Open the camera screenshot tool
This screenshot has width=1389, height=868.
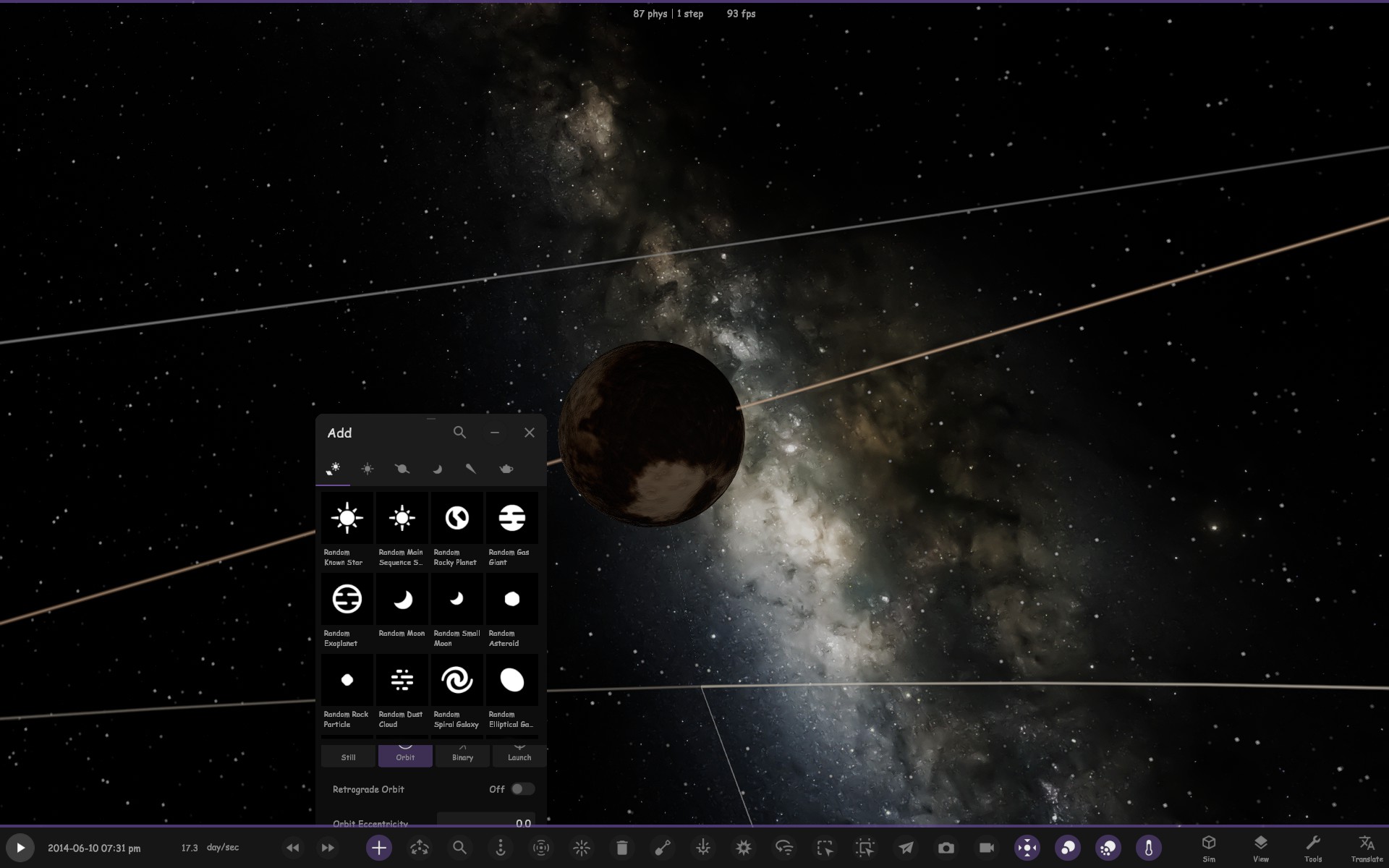[946, 848]
